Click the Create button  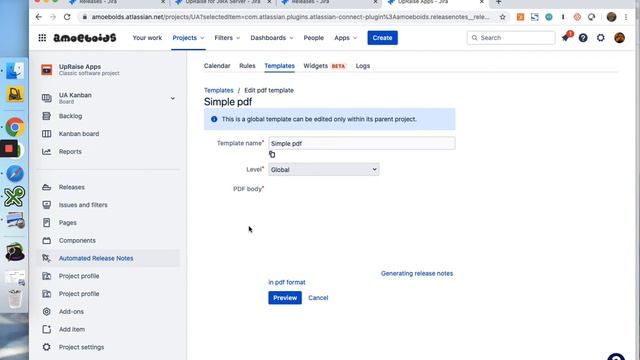[x=382, y=38]
